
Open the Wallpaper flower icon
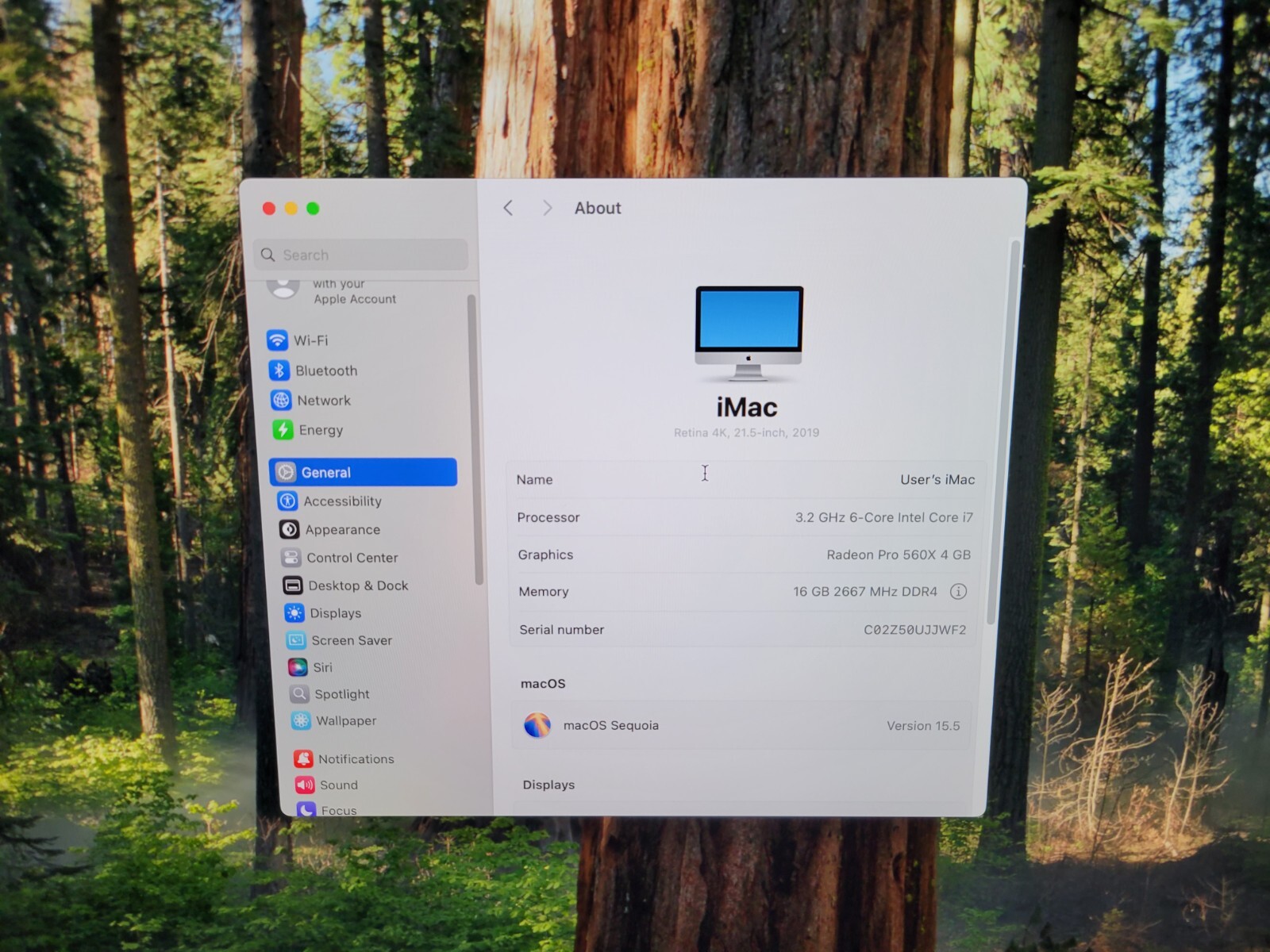pos(301,720)
